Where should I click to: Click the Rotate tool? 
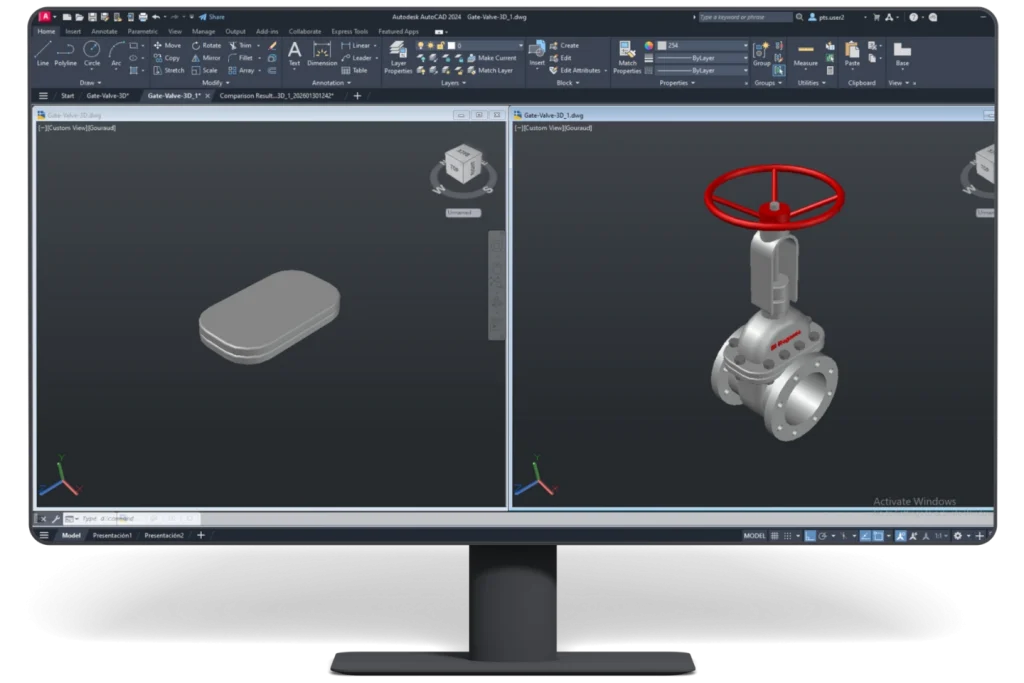coord(209,45)
